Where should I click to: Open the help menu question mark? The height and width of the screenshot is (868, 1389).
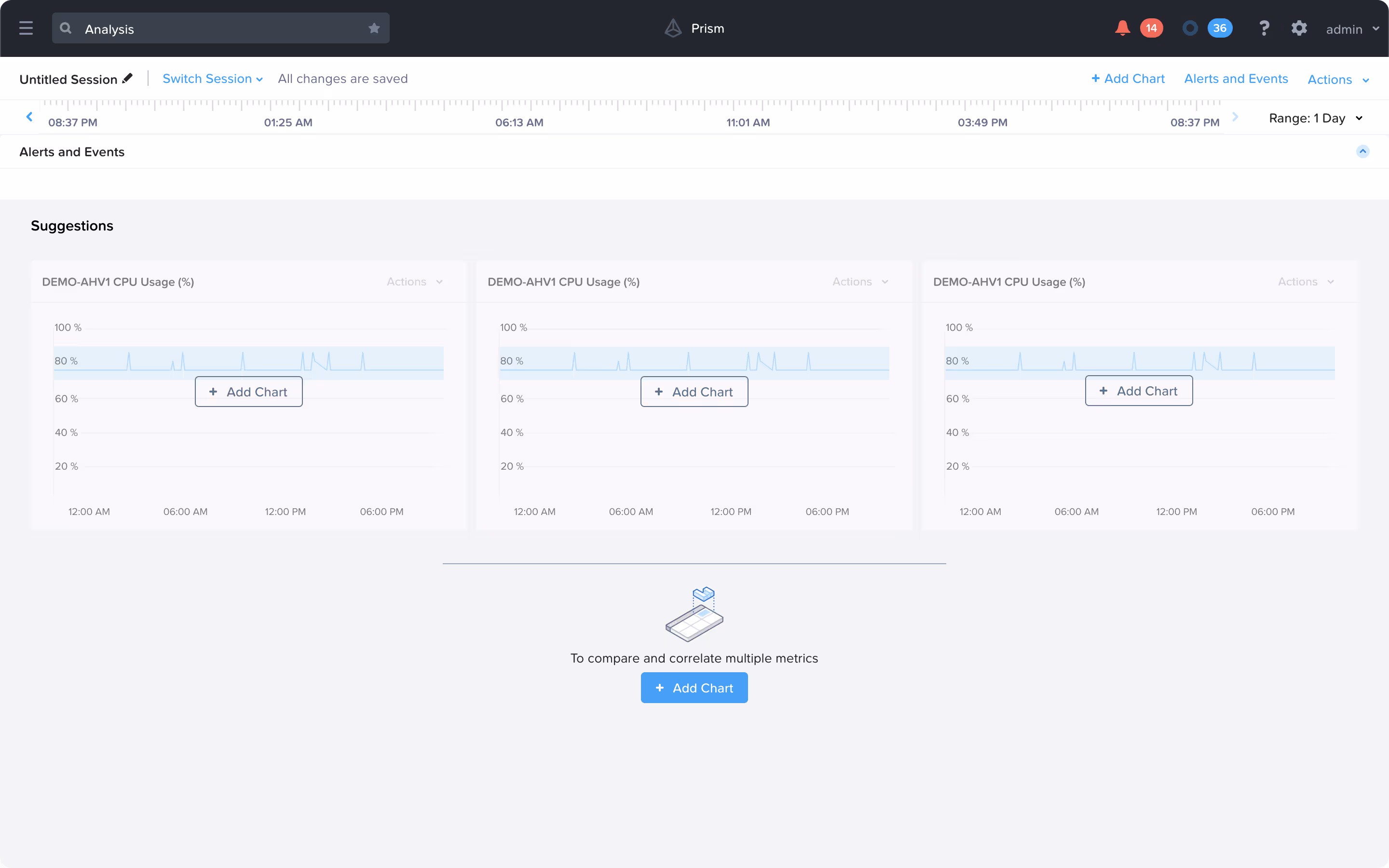(x=1265, y=27)
